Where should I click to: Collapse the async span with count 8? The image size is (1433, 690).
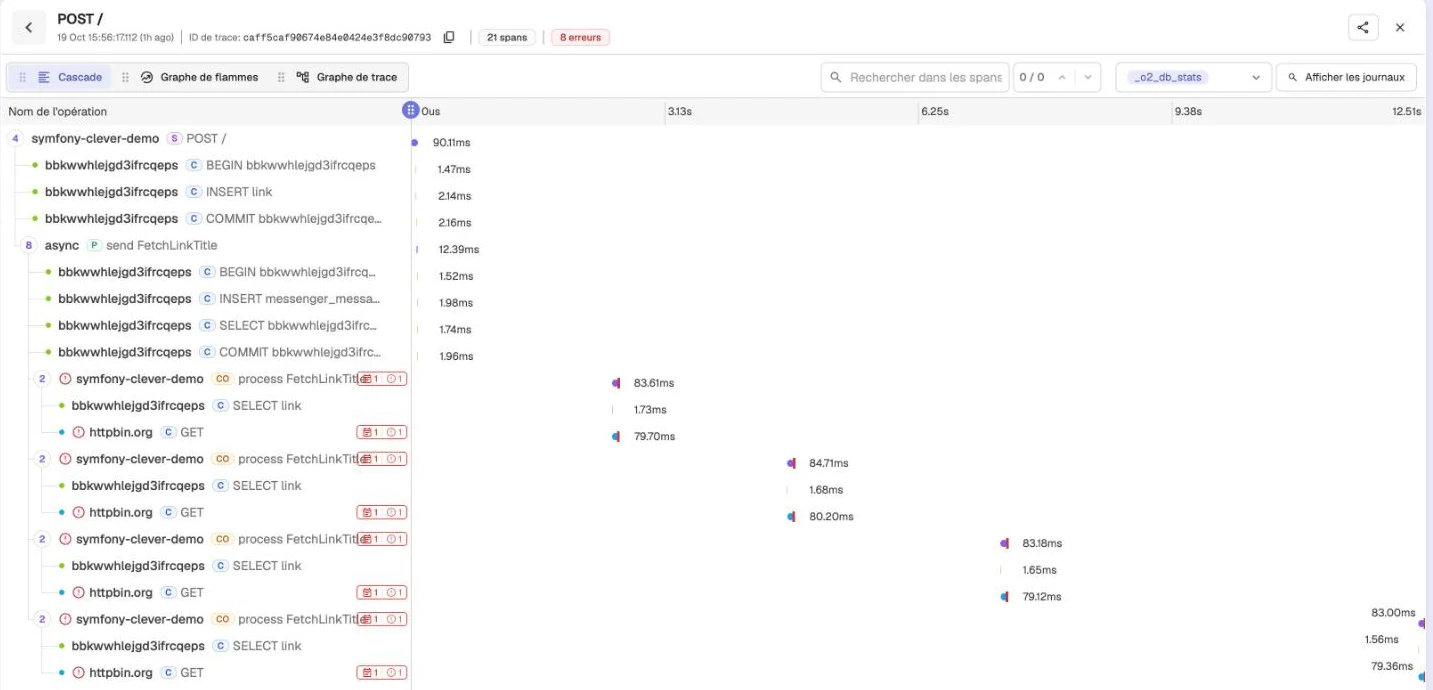pos(29,245)
